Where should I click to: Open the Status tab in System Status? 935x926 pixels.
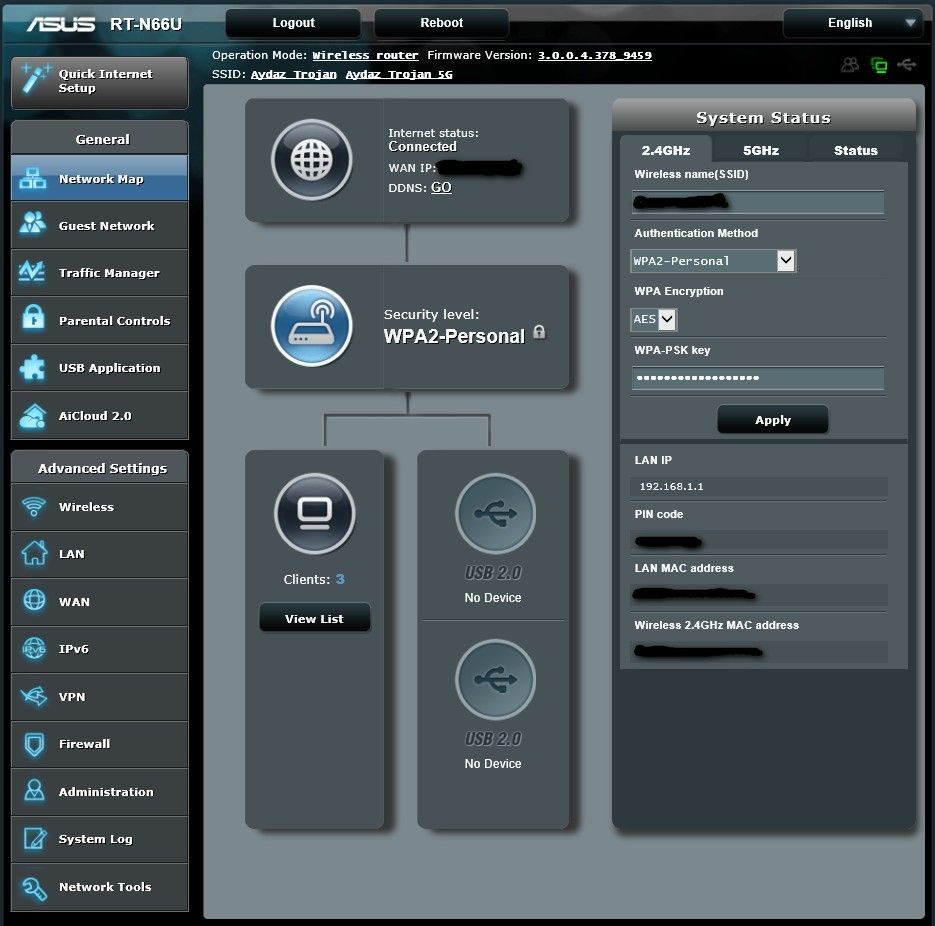(856, 150)
